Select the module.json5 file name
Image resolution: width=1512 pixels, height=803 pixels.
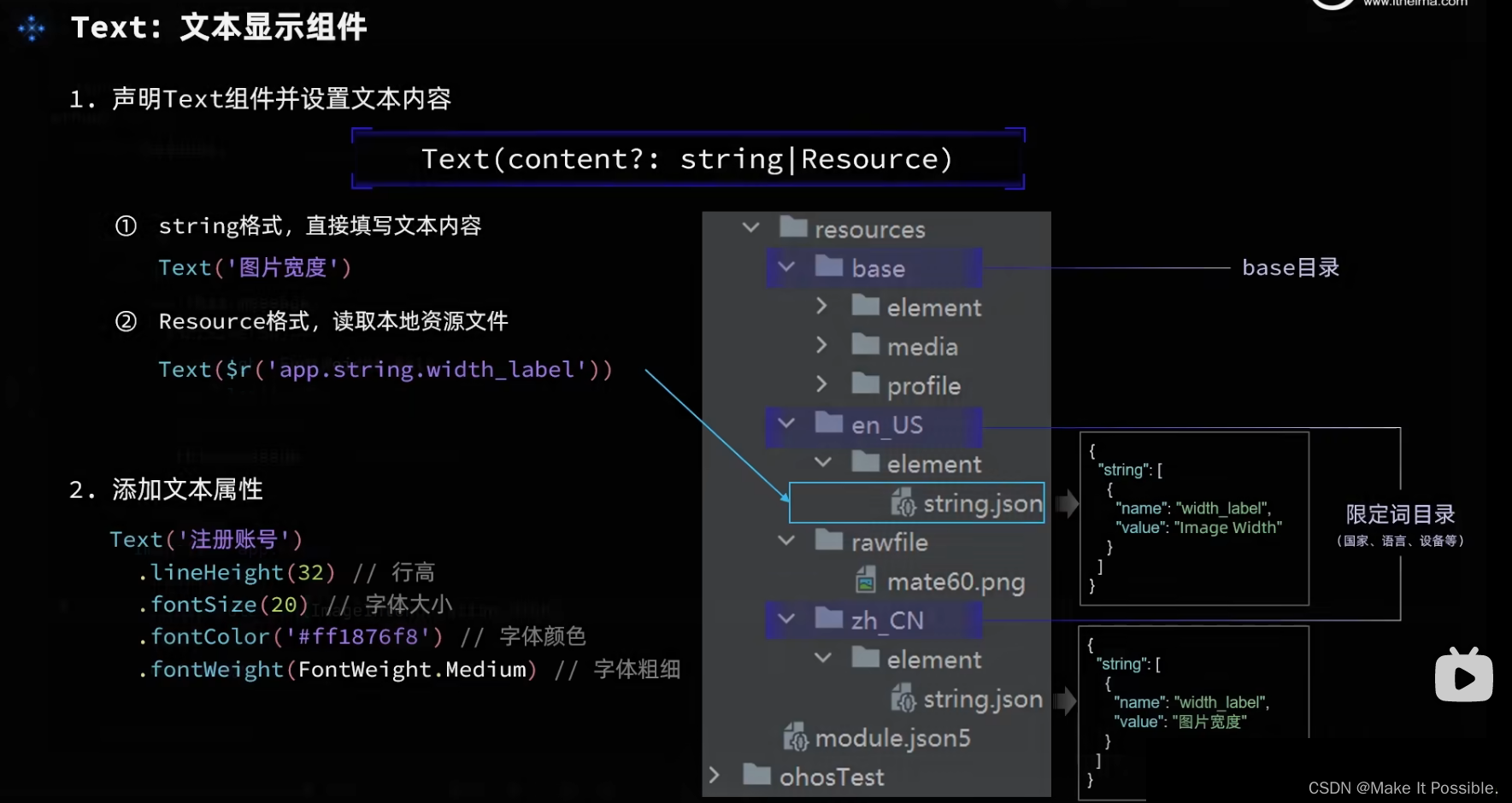[x=893, y=738]
